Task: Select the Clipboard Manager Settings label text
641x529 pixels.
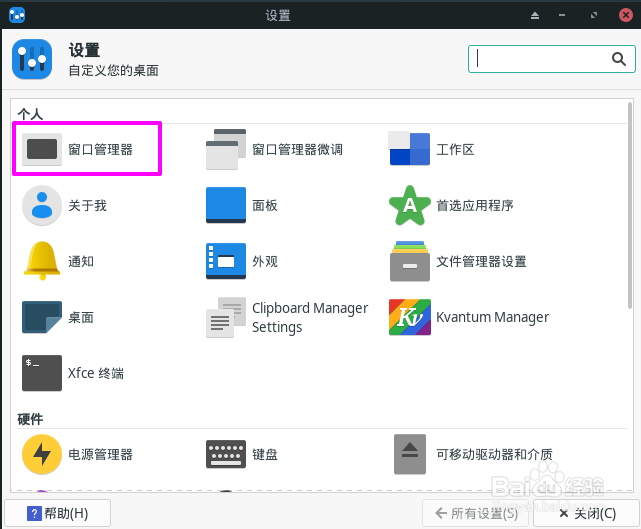Action: coord(310,317)
